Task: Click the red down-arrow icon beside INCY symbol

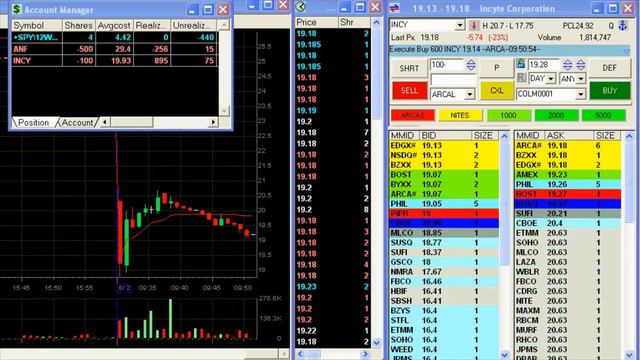Action: coord(474,26)
